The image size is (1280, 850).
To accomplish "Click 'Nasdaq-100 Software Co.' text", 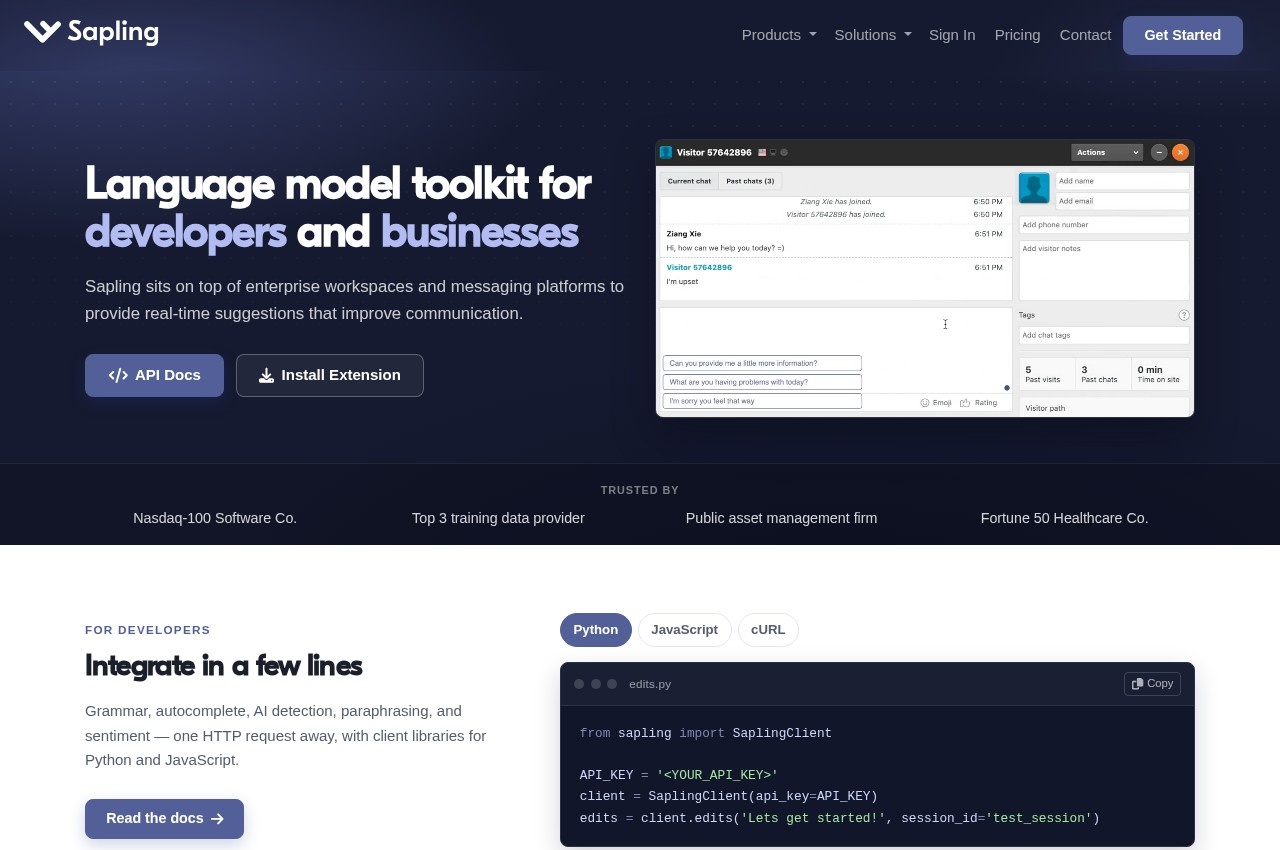I will tap(215, 518).
